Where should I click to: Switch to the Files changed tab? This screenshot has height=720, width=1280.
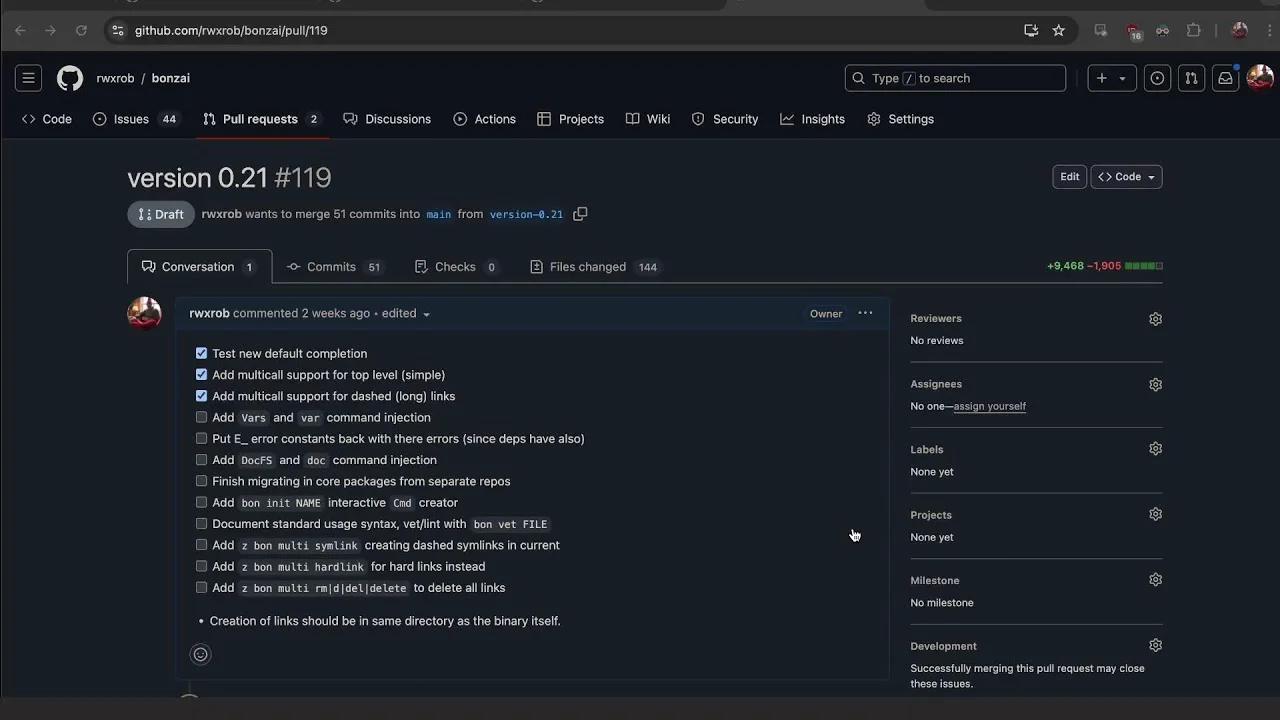(586, 266)
